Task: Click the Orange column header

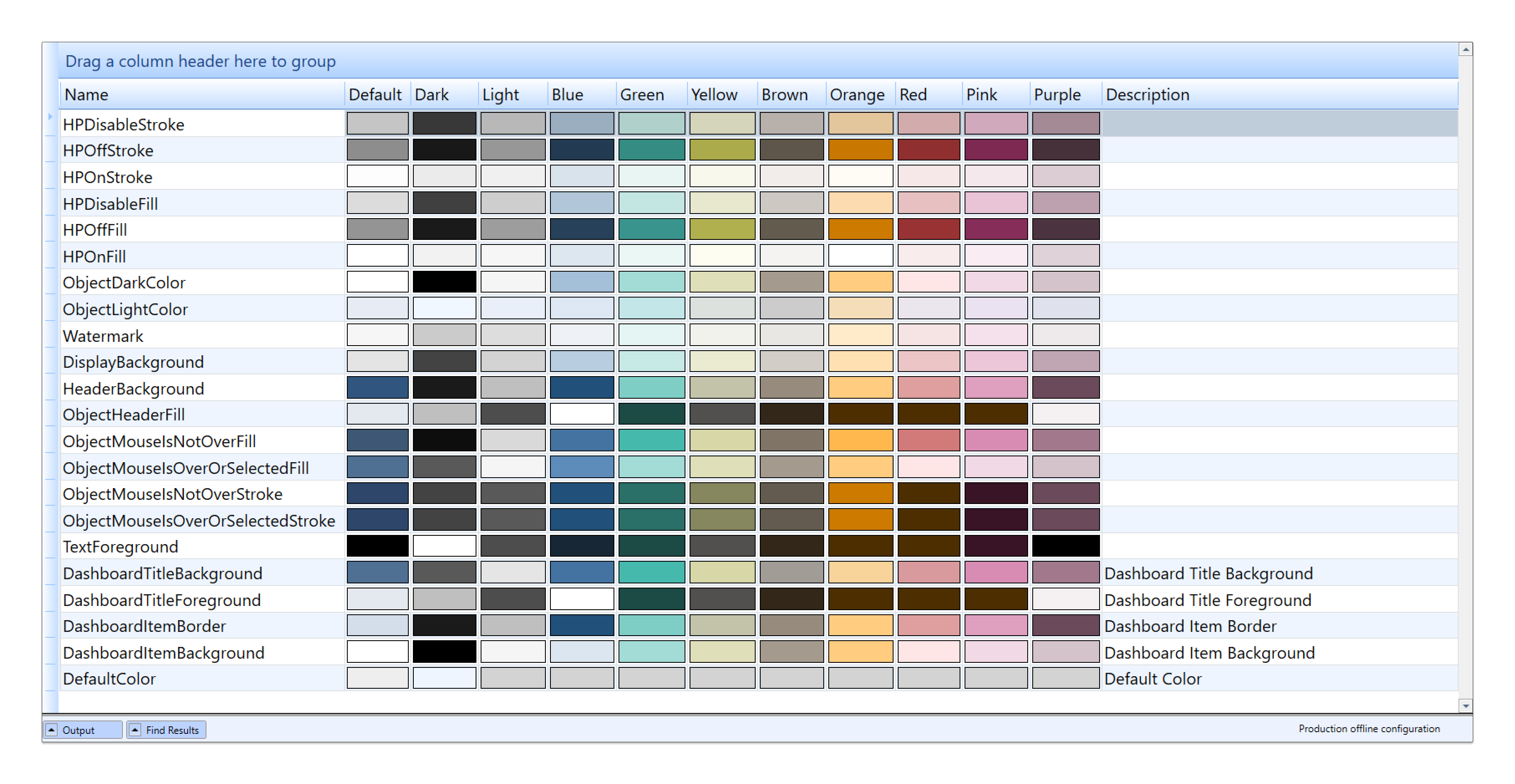Action: pyautogui.click(x=858, y=95)
